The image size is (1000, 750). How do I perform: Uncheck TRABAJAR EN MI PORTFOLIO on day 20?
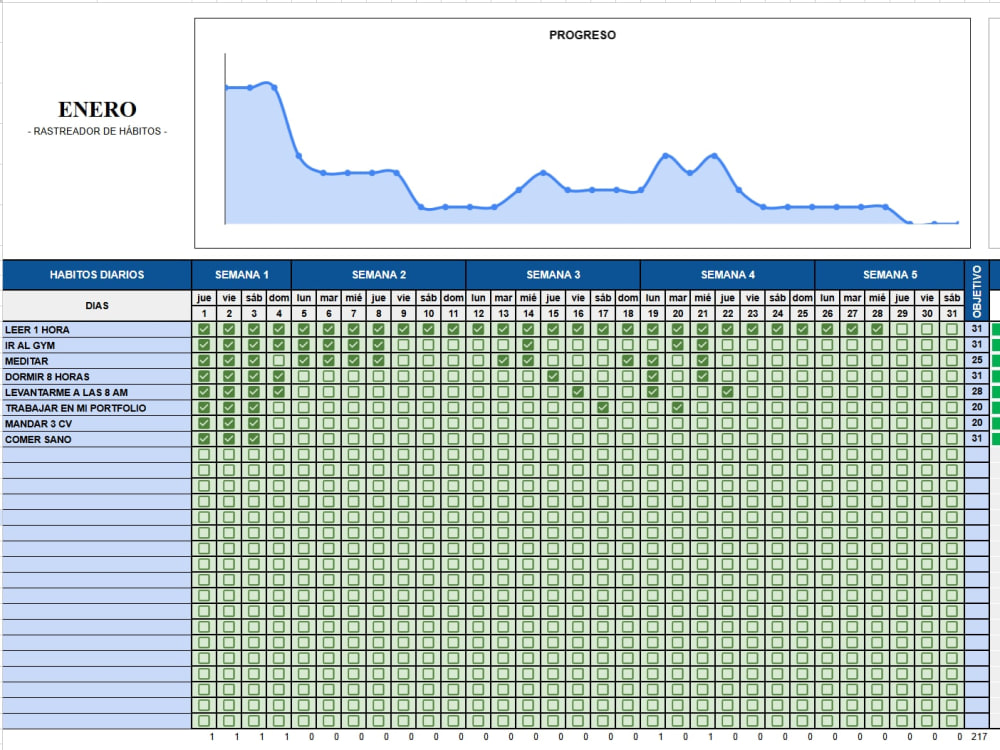tap(678, 408)
